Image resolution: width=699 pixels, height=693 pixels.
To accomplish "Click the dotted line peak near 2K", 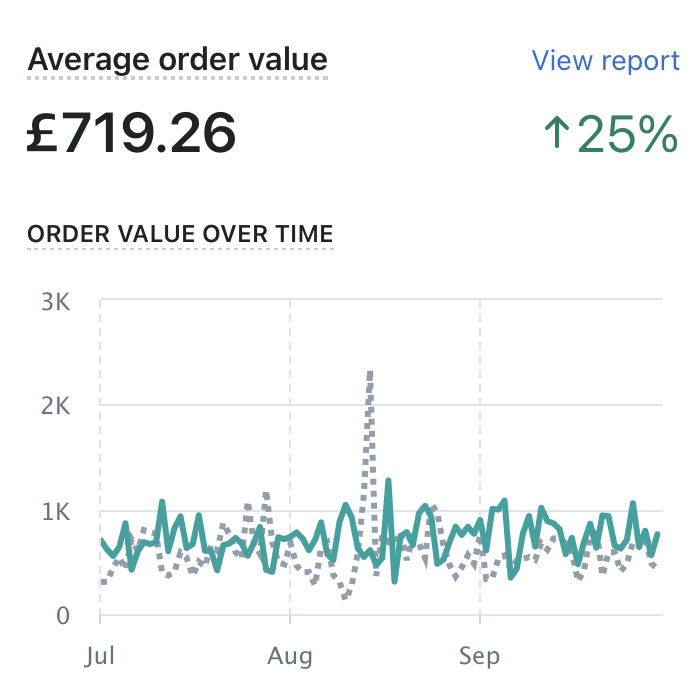I will 371,374.
